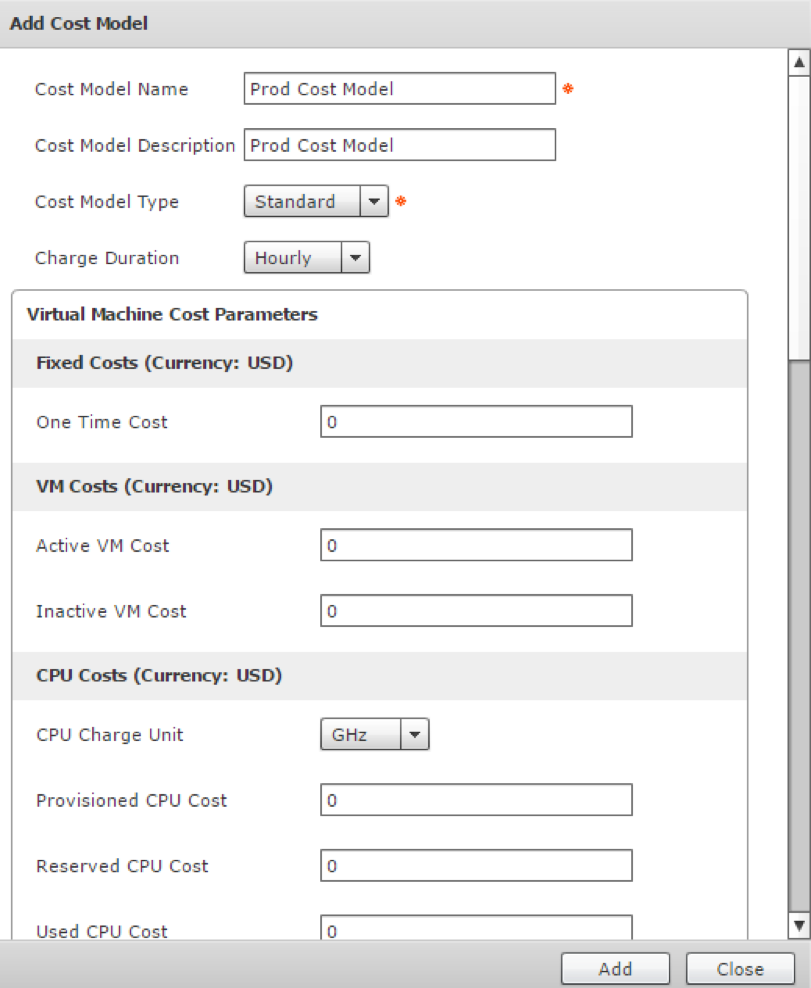
Task: Click the vertical scrollbar thumb
Action: (799, 215)
